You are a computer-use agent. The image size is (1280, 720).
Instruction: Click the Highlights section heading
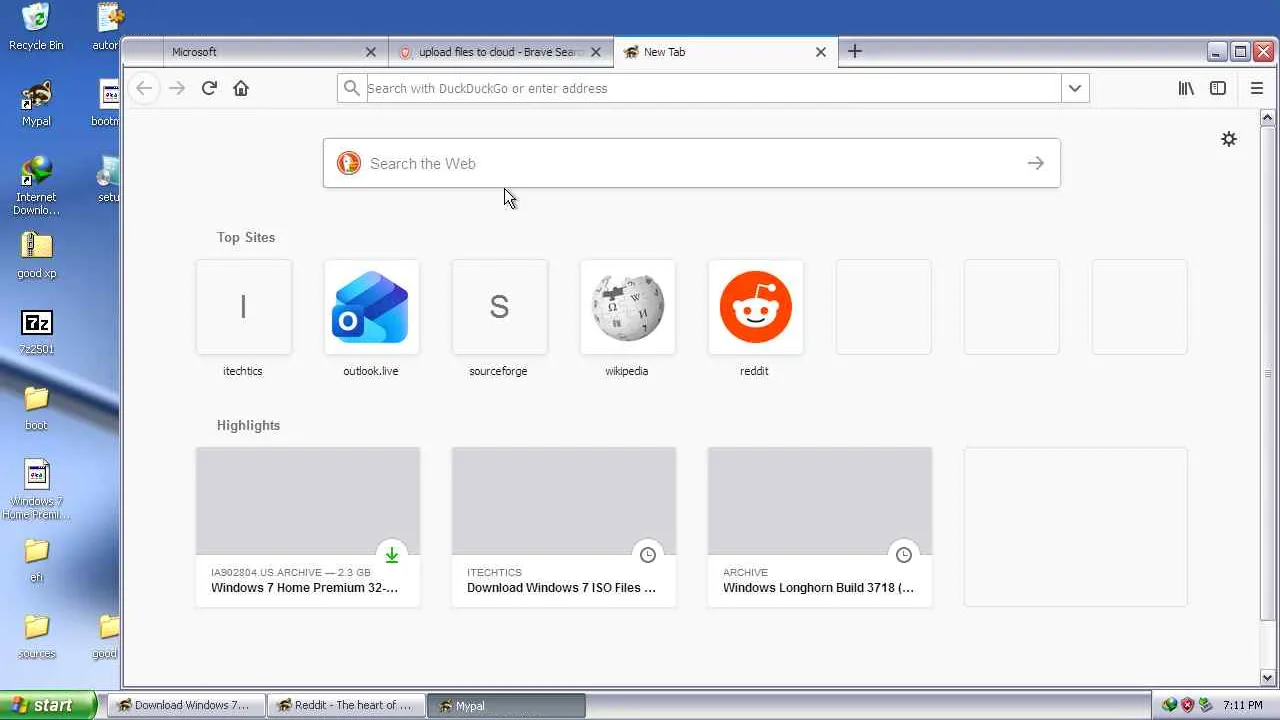[248, 425]
